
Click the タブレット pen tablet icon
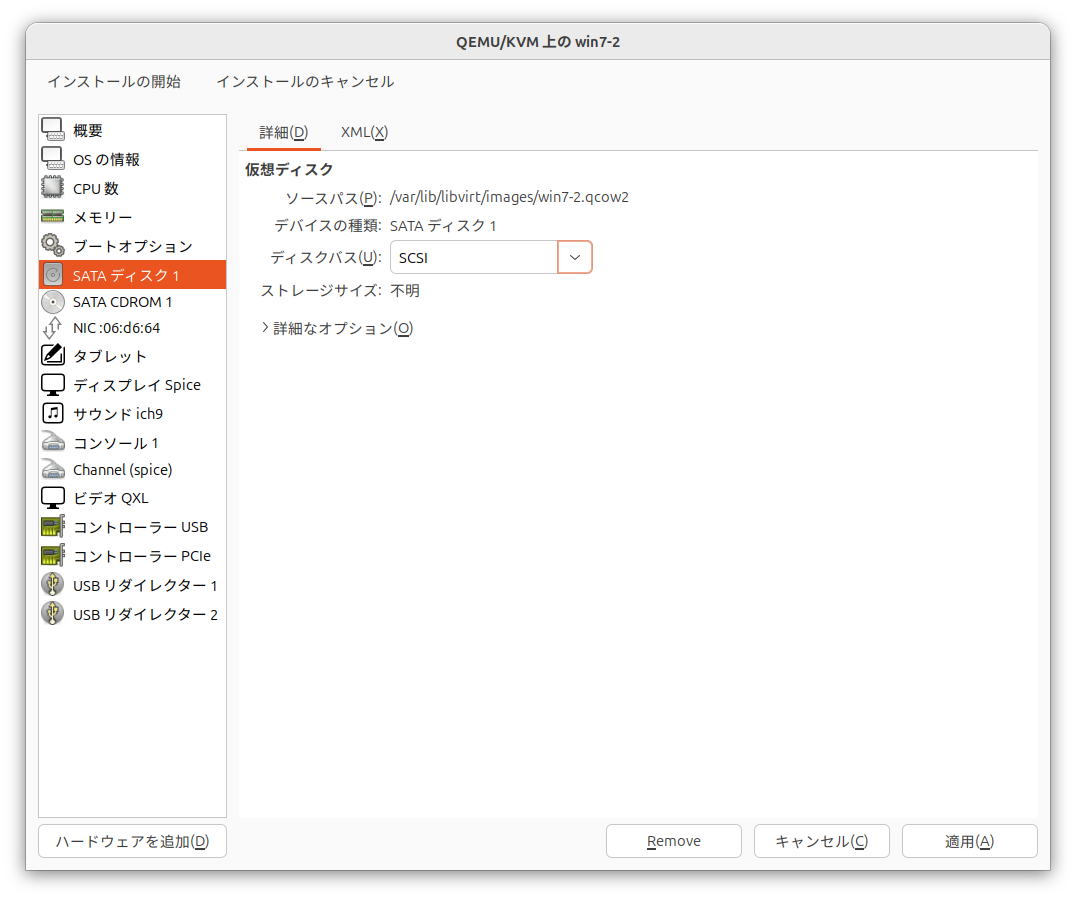tap(53, 355)
